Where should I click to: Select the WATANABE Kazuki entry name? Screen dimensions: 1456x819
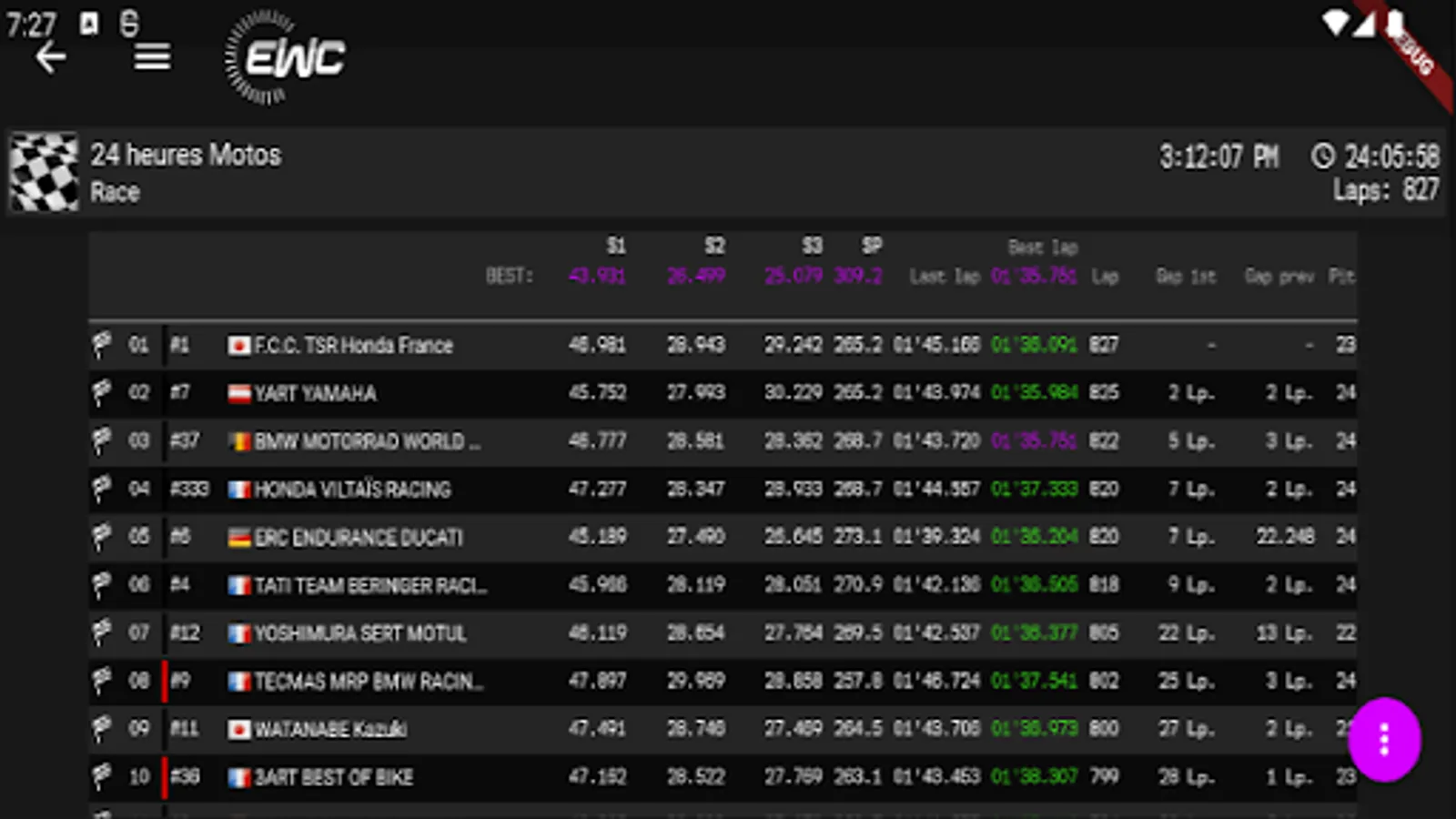point(330,730)
